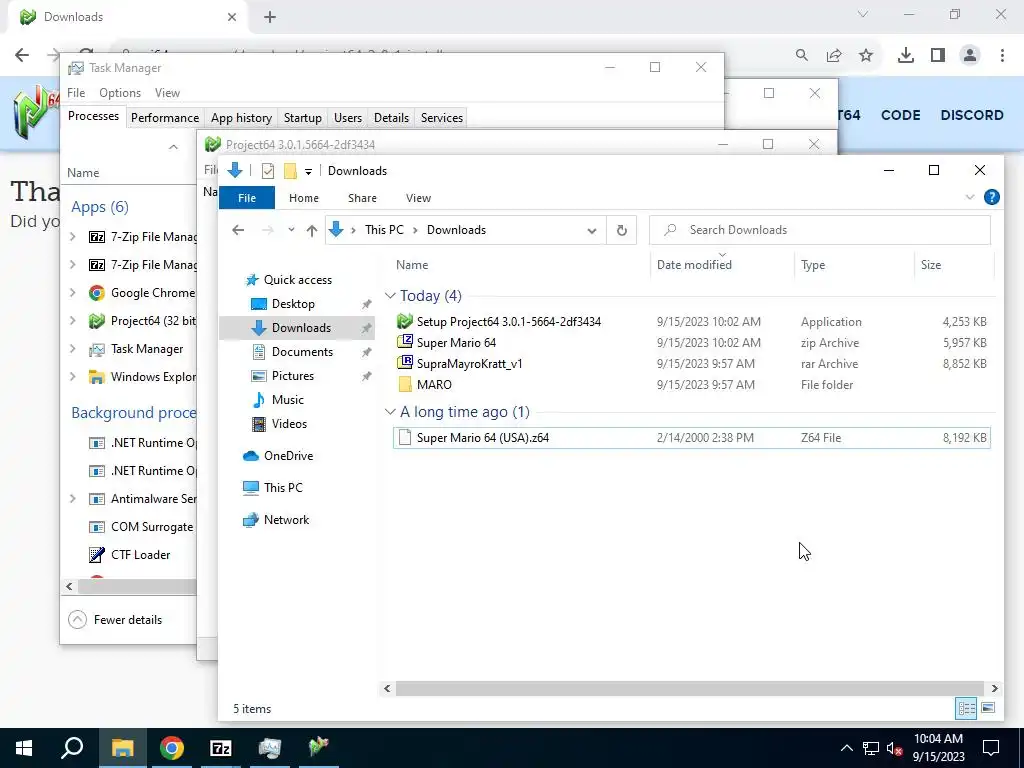Open Music folder in navigation pane
The width and height of the screenshot is (1024, 768).
pyautogui.click(x=287, y=400)
